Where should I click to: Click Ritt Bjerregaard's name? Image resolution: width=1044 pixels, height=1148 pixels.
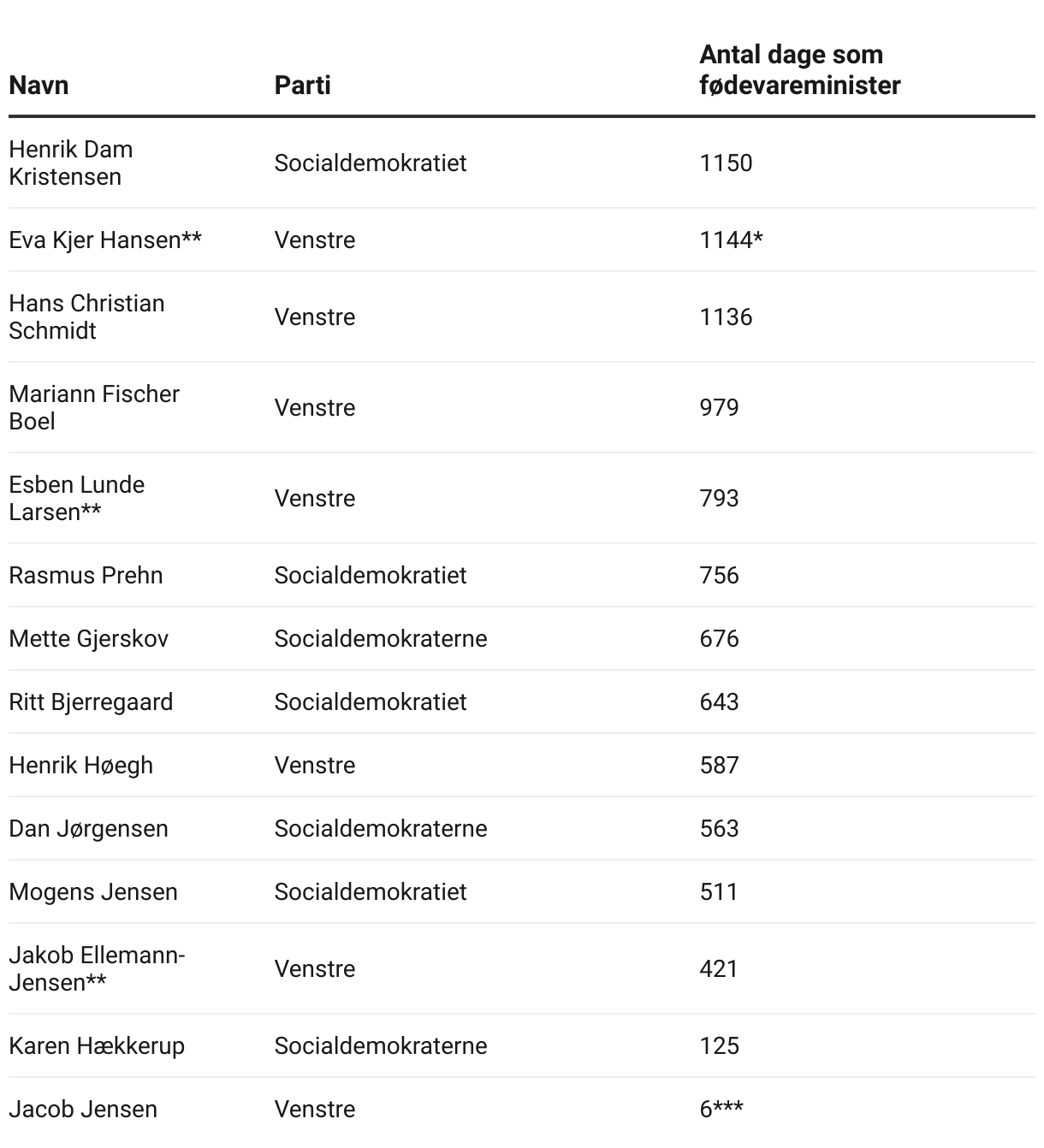click(91, 701)
